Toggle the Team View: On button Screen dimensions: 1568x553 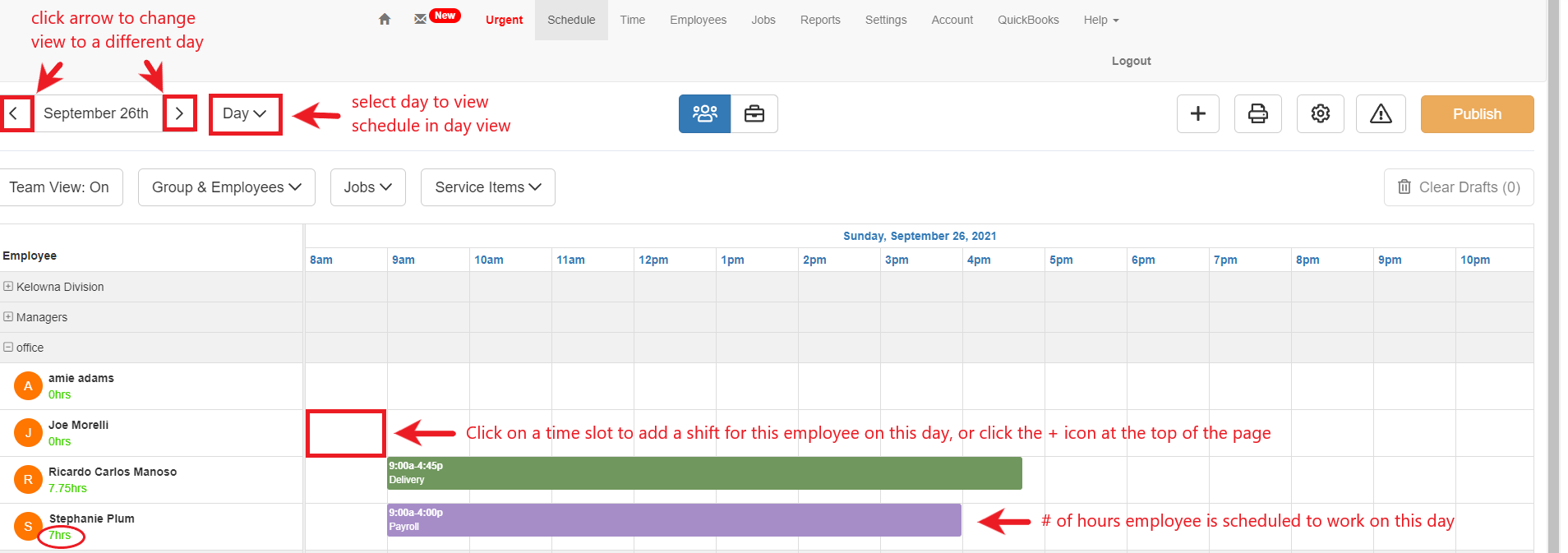[59, 187]
